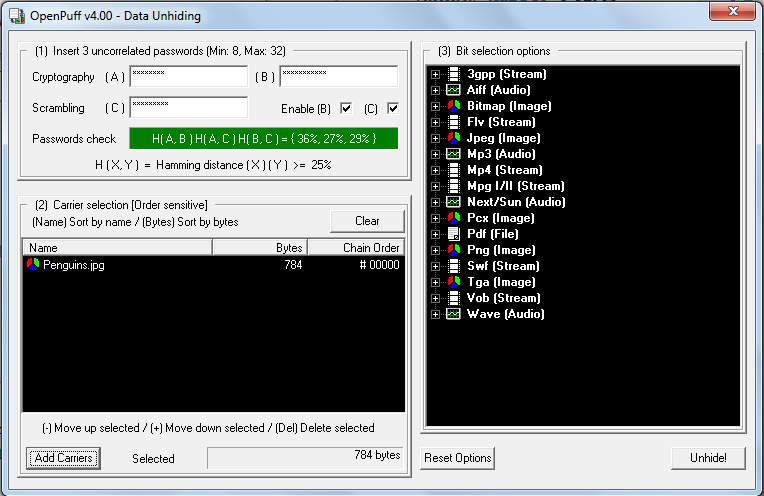Toggle the Enable (C) checkbox
The height and width of the screenshot is (496, 764).
tap(393, 108)
